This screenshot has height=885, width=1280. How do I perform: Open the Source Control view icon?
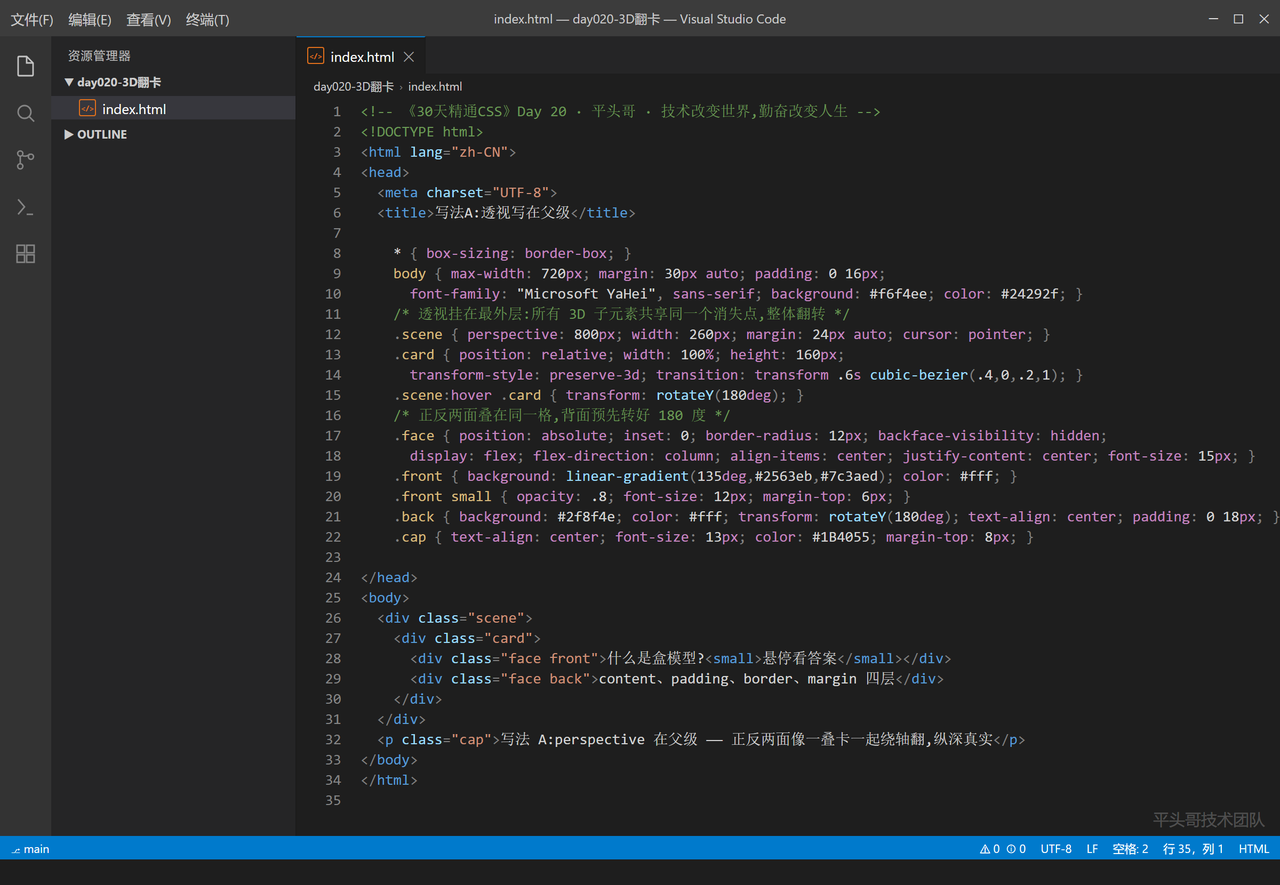(x=26, y=160)
